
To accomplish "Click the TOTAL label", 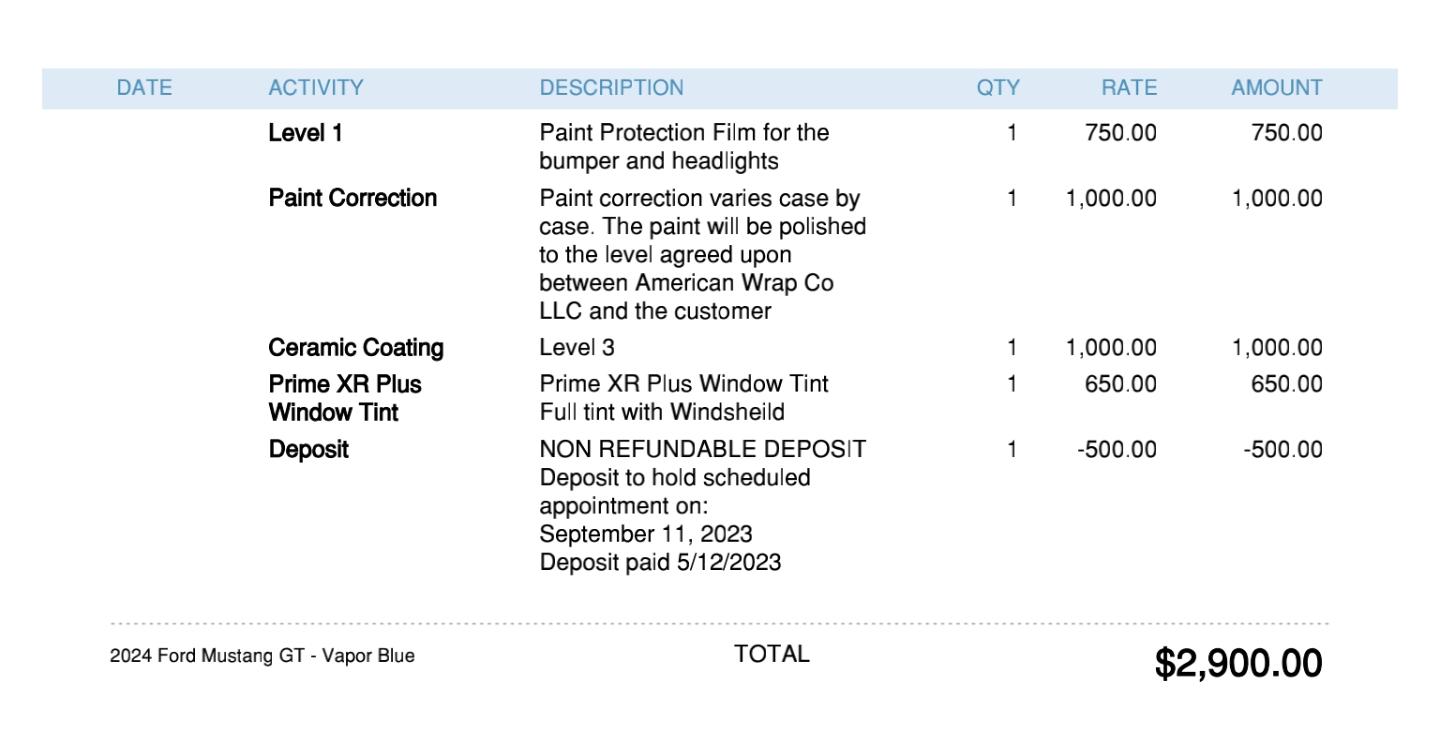I will click(772, 654).
